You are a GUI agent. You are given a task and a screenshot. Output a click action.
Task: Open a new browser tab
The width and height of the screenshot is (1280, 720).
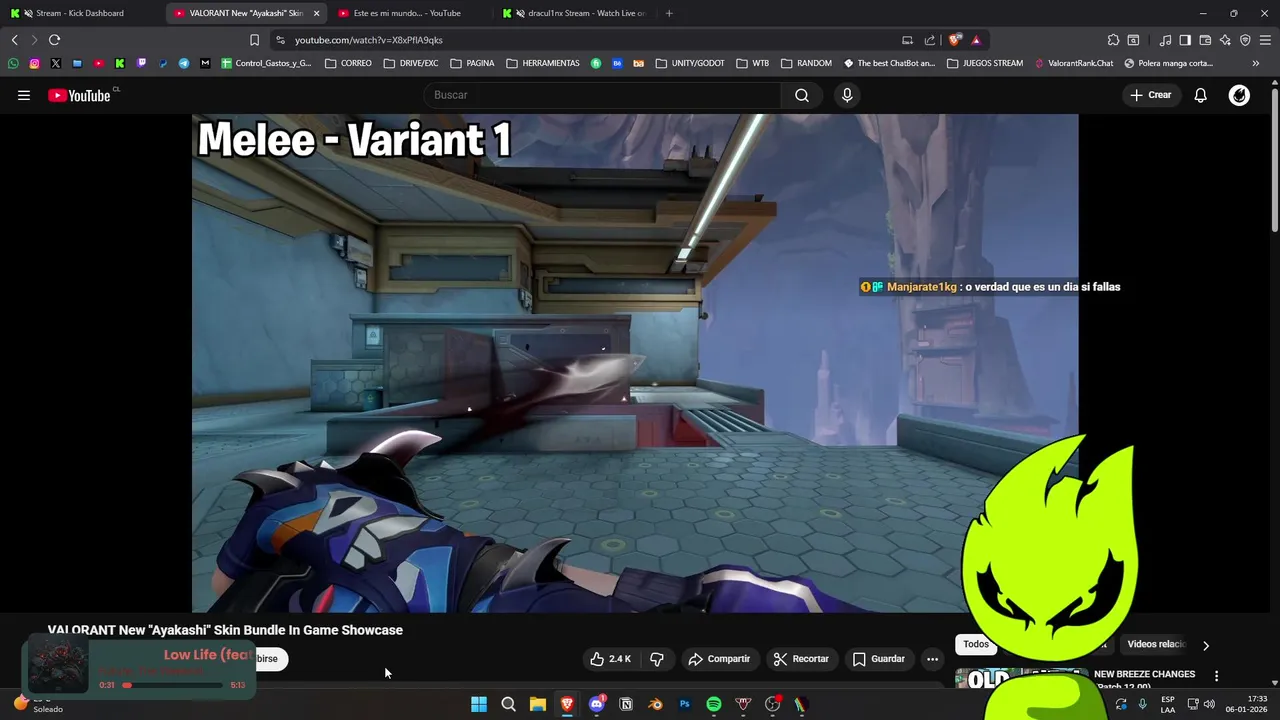[x=669, y=13]
